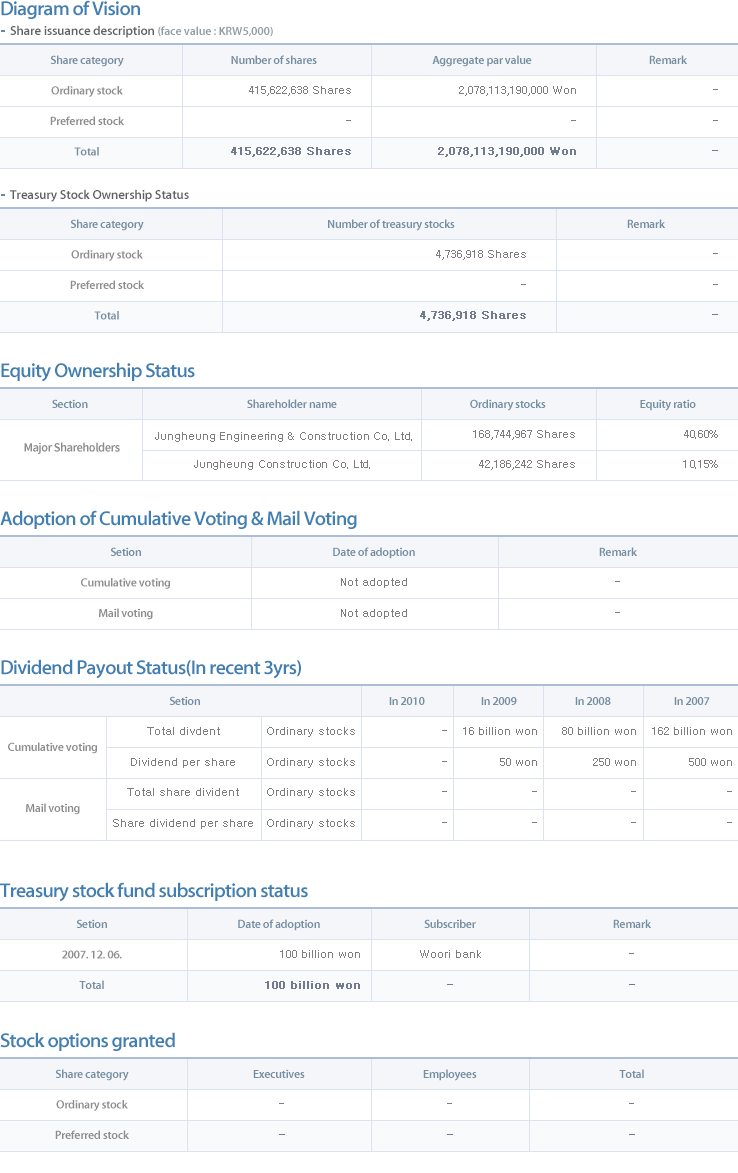
Task: Click the 'In 2008' column header
Action: [x=593, y=701]
